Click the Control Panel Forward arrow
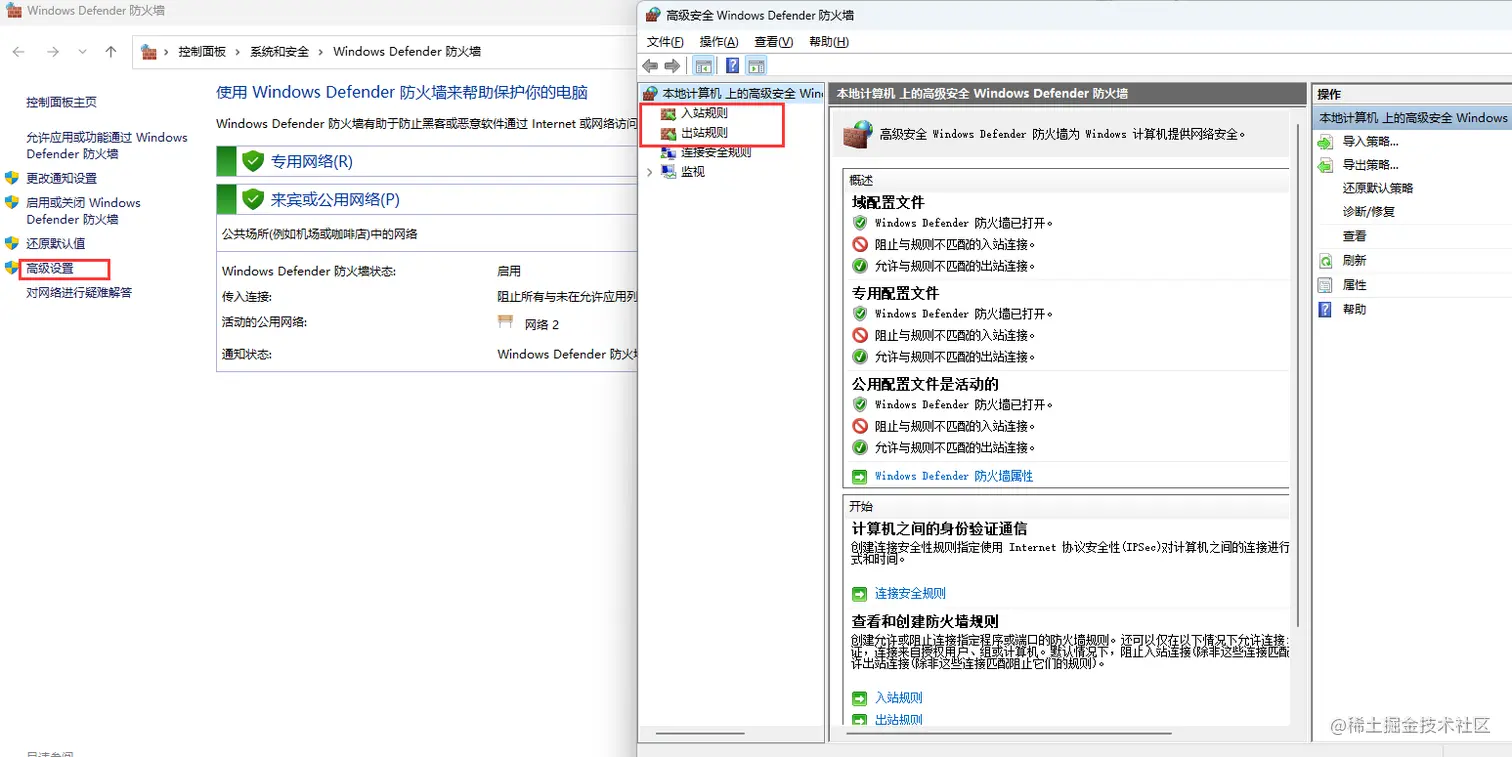The width and height of the screenshot is (1512, 757). pos(53,52)
